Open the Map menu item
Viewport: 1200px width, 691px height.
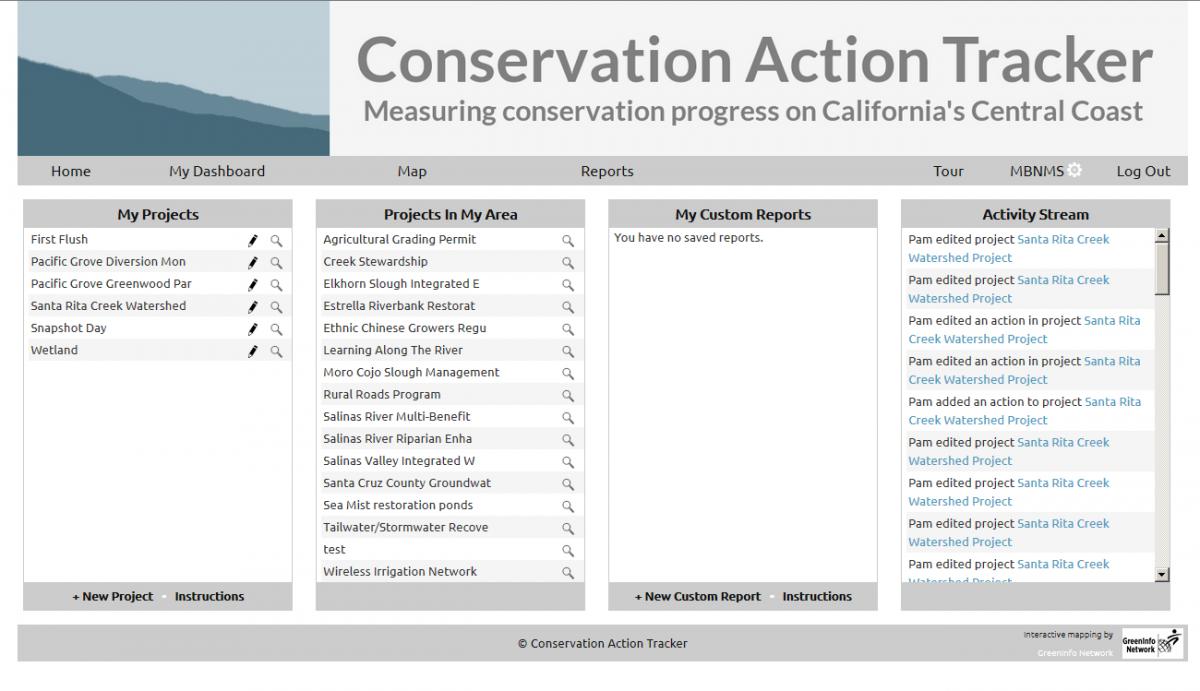[412, 171]
